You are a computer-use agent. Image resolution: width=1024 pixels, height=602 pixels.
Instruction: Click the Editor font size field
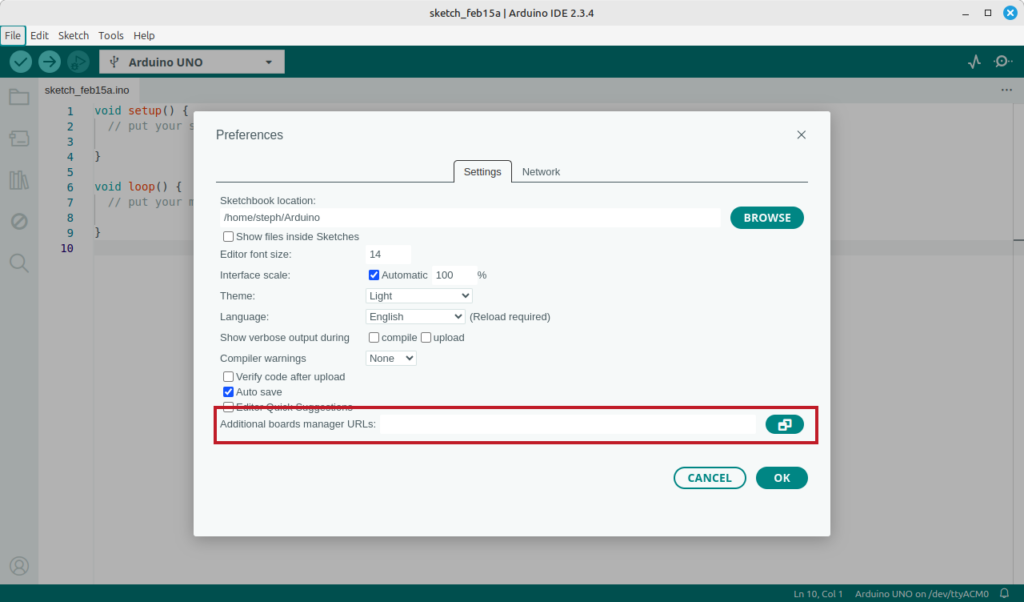(x=389, y=254)
